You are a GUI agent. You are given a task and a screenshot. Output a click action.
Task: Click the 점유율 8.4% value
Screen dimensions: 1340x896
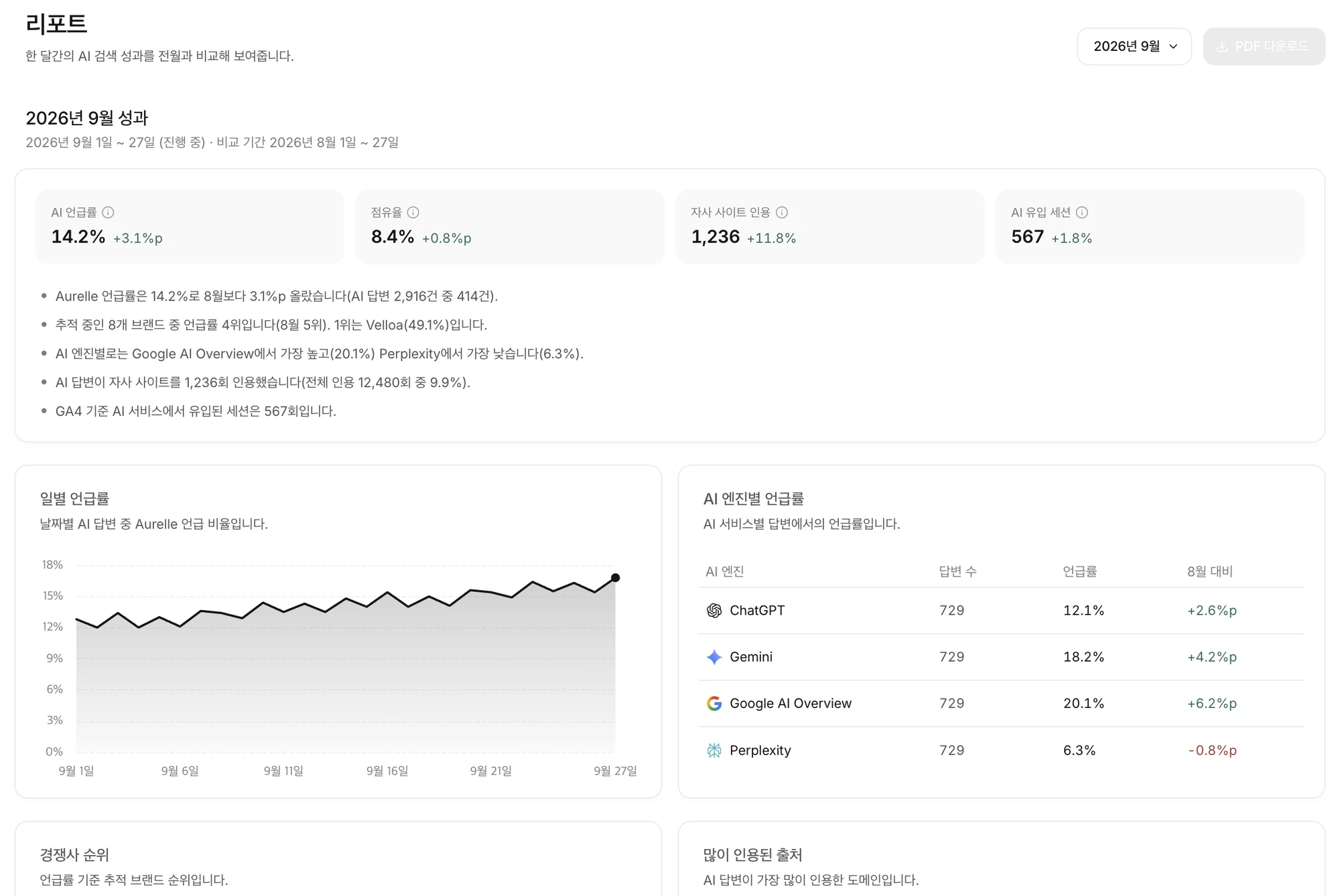393,237
